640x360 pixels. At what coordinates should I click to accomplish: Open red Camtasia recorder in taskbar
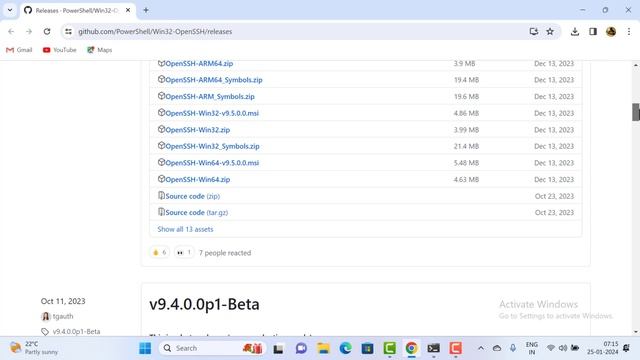pos(456,348)
